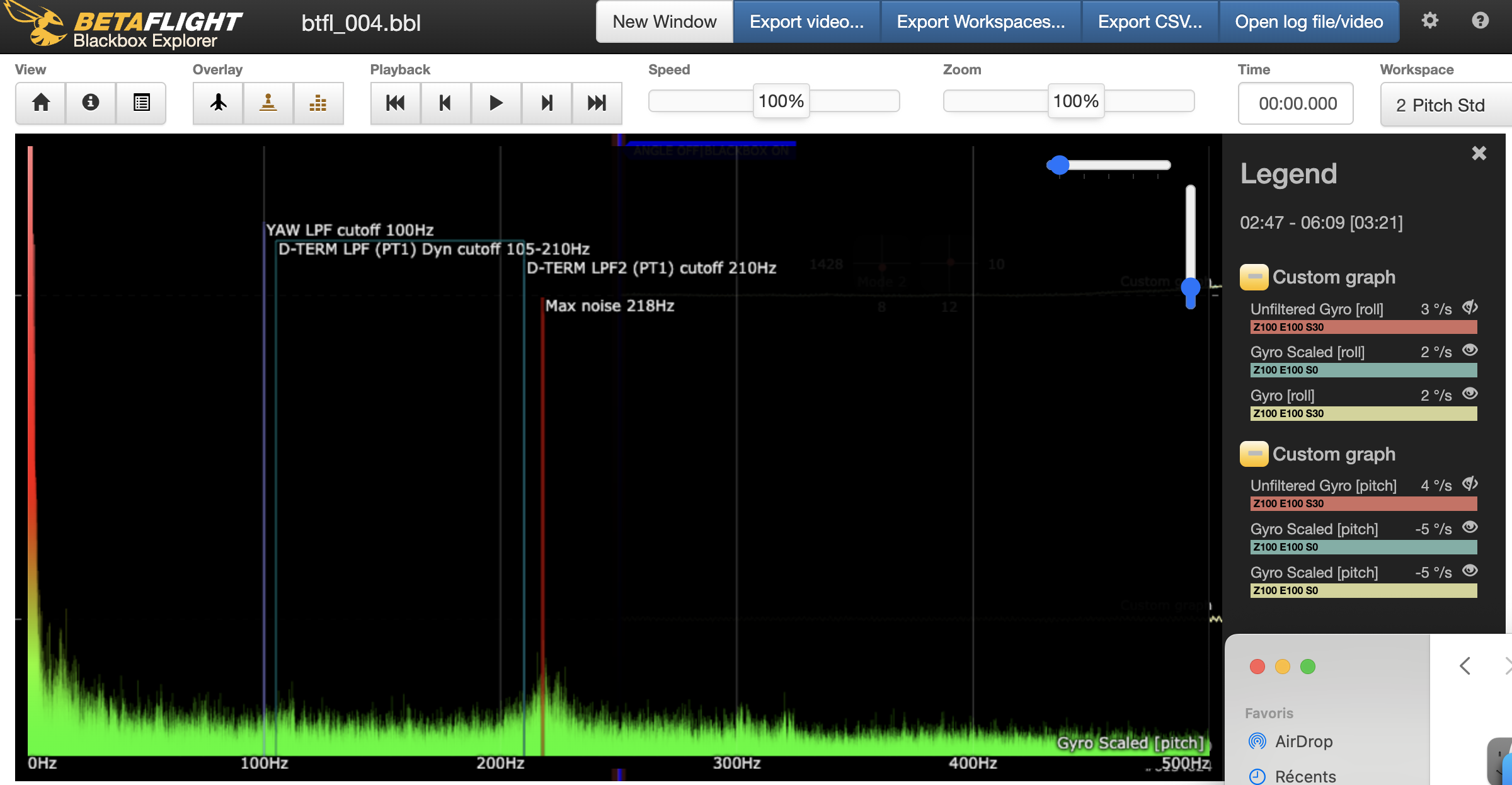The width and height of the screenshot is (1512, 785).
Task: Open settings gear icon
Action: point(1429,21)
